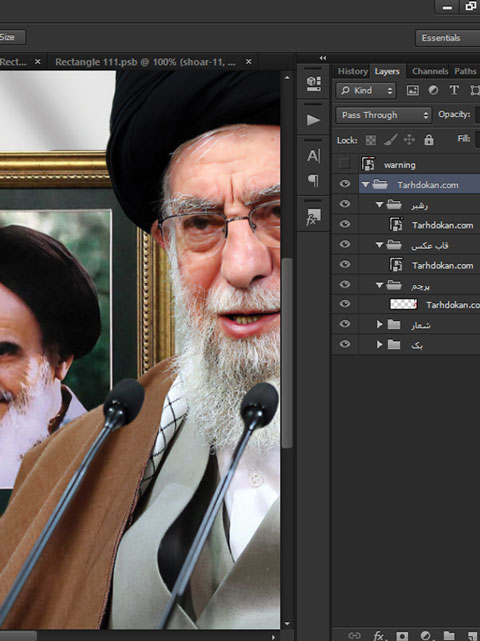Open the 3D panel icon
The width and height of the screenshot is (480, 641).
click(313, 83)
